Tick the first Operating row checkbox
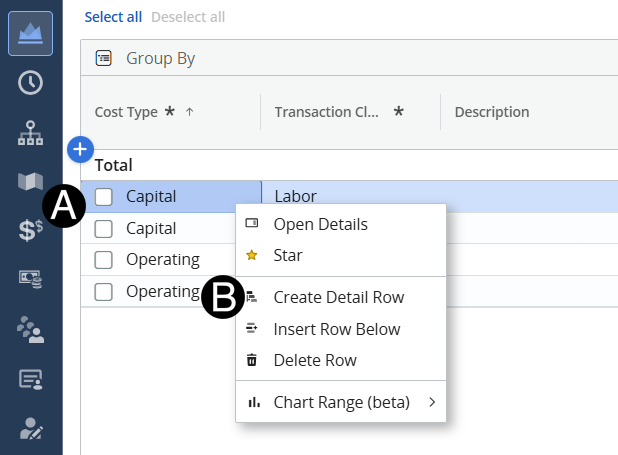The image size is (618, 455). [x=104, y=260]
